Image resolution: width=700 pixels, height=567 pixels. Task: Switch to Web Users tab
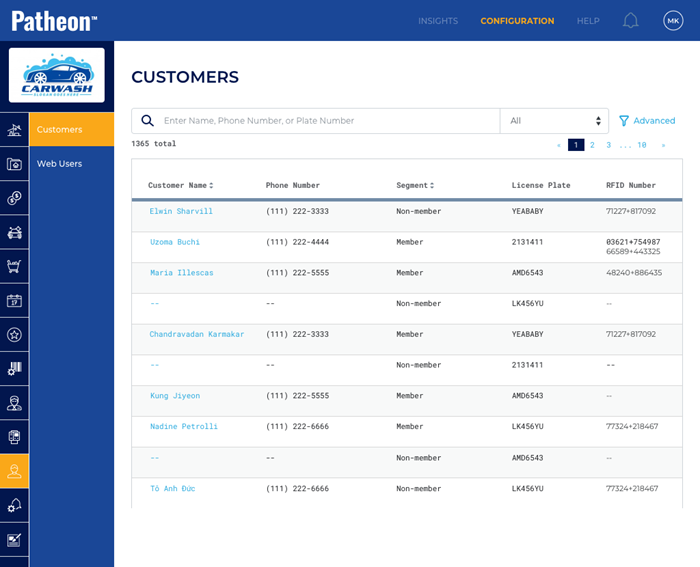[x=59, y=163]
